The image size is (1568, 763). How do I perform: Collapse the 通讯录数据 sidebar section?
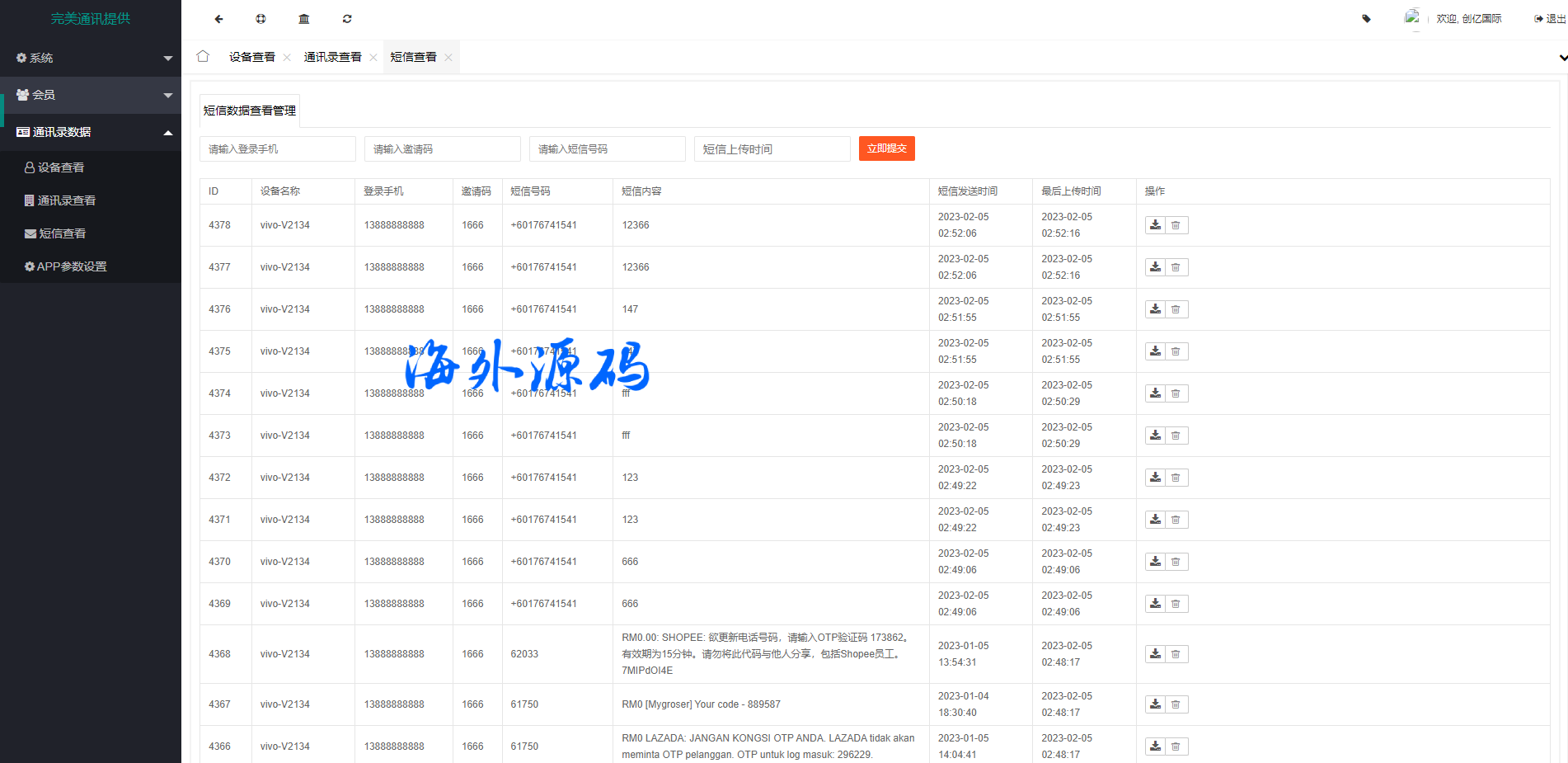91,132
